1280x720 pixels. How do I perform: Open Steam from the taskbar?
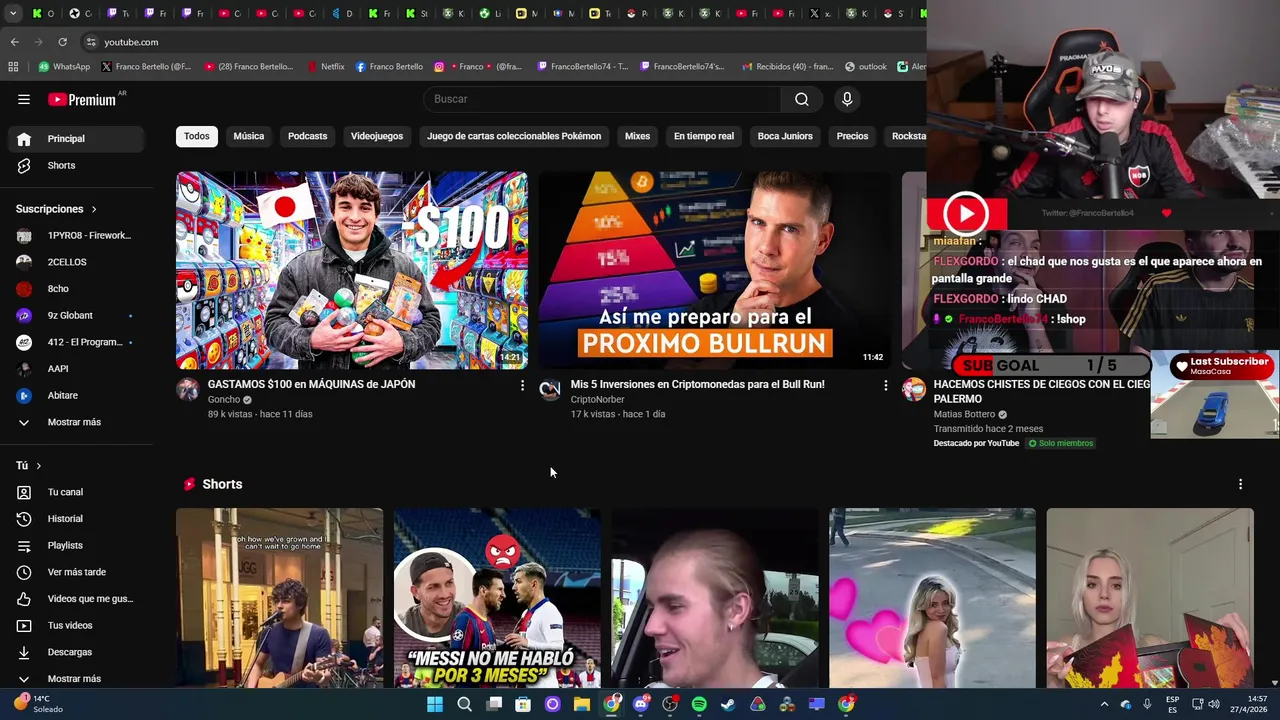pos(728,704)
